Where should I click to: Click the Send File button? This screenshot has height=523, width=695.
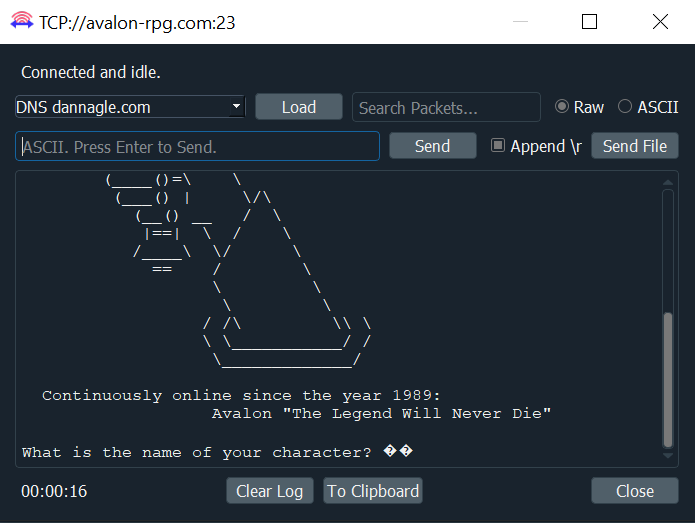click(635, 146)
